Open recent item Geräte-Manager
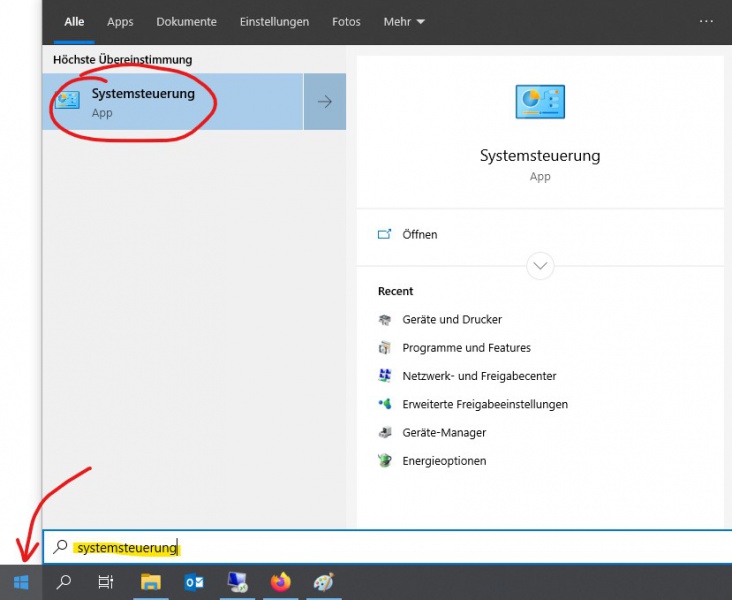This screenshot has height=600, width=732. pos(444,432)
